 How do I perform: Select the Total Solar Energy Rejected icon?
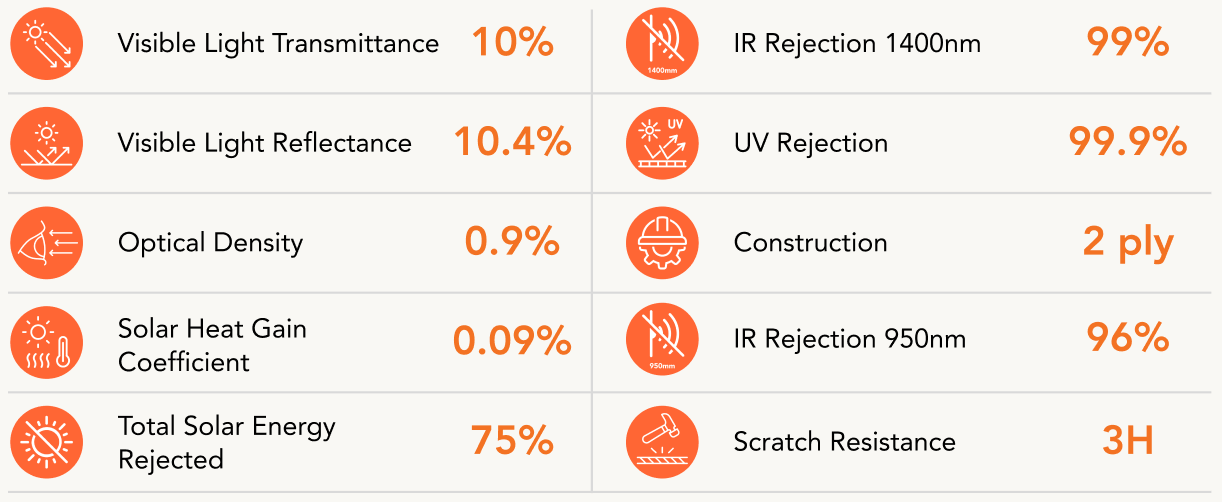coord(47,442)
